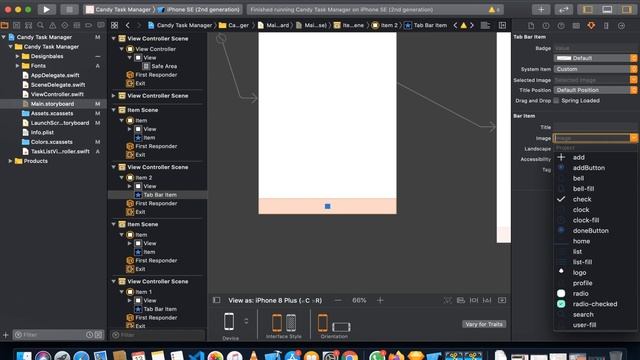Collapse the Candy Task Manager project root

click(4, 37)
